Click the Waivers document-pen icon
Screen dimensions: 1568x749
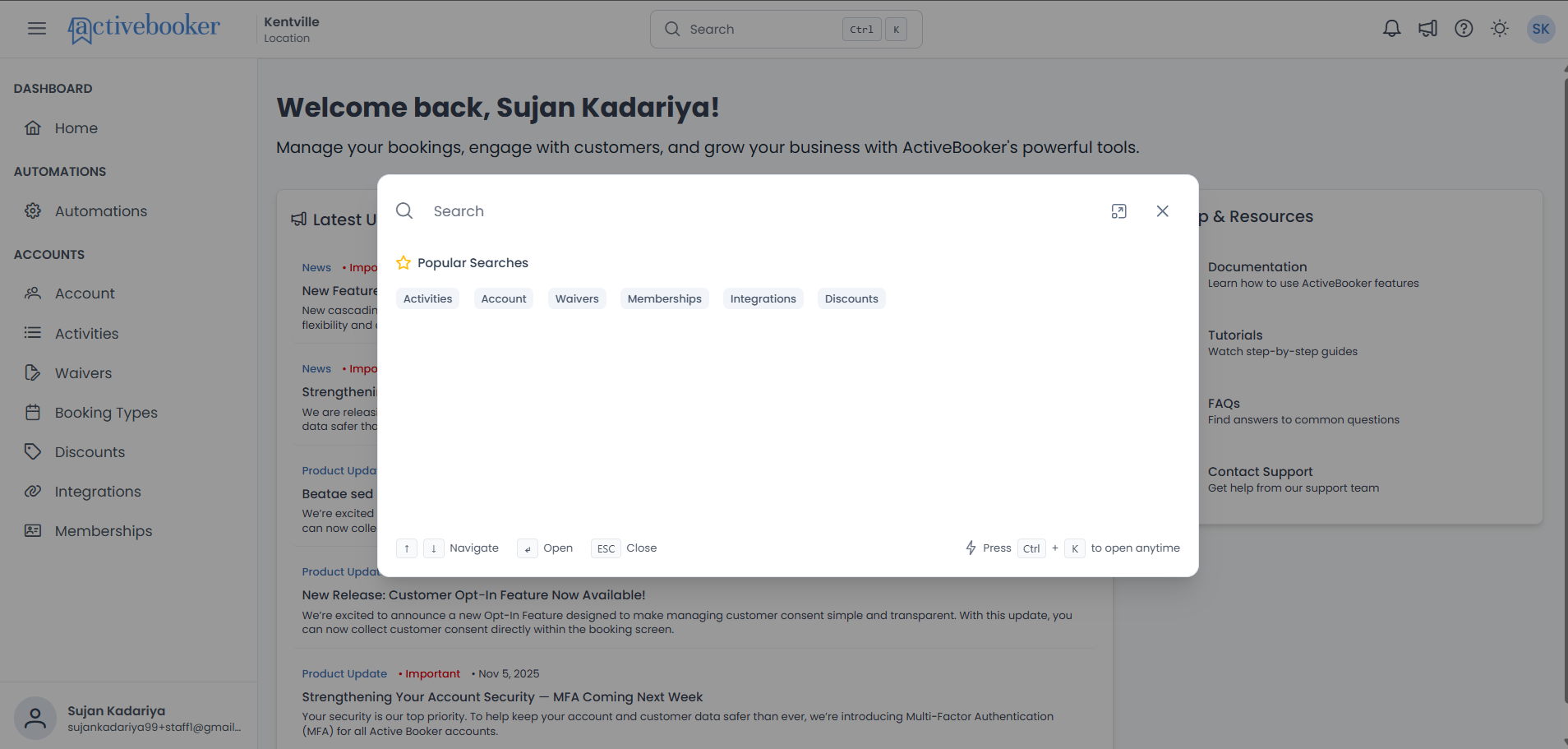point(33,372)
